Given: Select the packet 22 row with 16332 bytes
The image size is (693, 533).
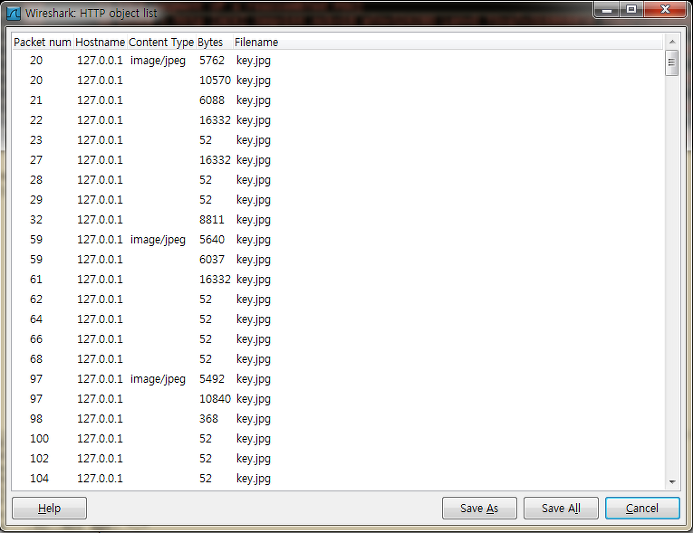Looking at the screenshot, I should pos(338,120).
